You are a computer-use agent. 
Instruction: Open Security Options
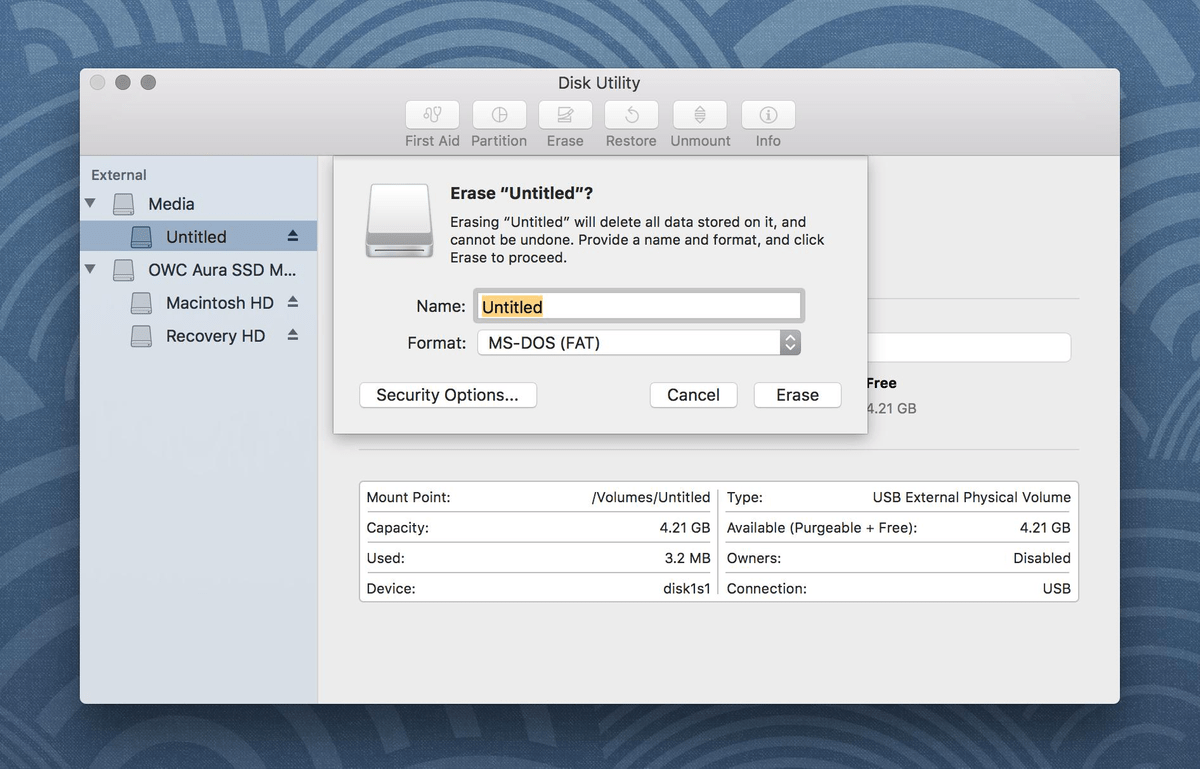[447, 395]
